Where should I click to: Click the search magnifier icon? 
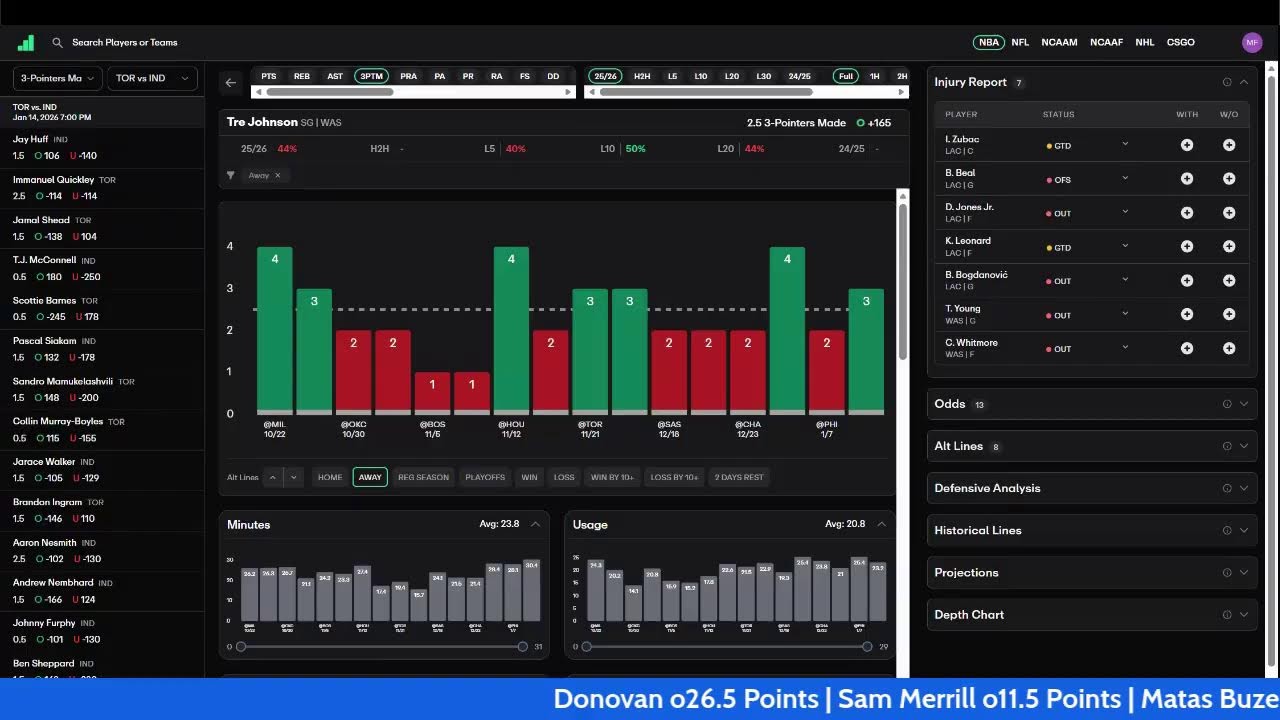pos(58,43)
